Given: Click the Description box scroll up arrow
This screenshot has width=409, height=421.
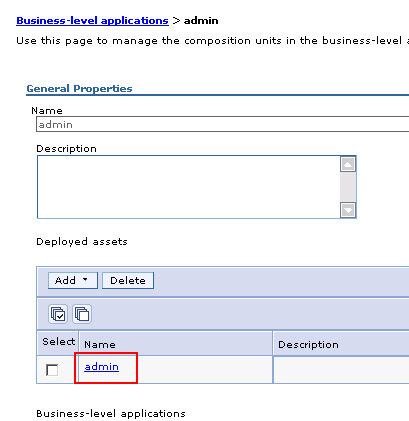Looking at the screenshot, I should pos(348,164).
